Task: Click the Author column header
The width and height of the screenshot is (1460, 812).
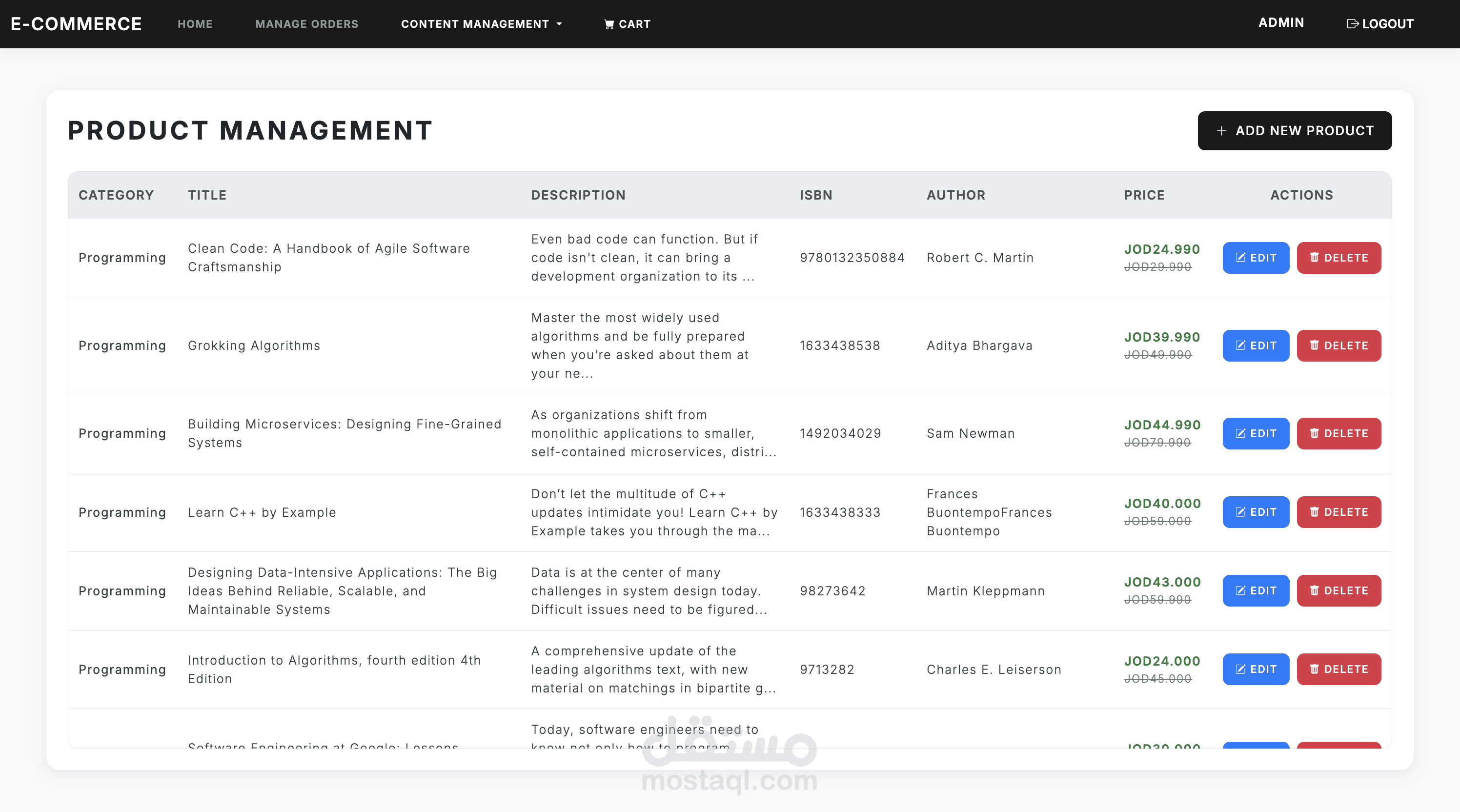Action: pos(956,195)
